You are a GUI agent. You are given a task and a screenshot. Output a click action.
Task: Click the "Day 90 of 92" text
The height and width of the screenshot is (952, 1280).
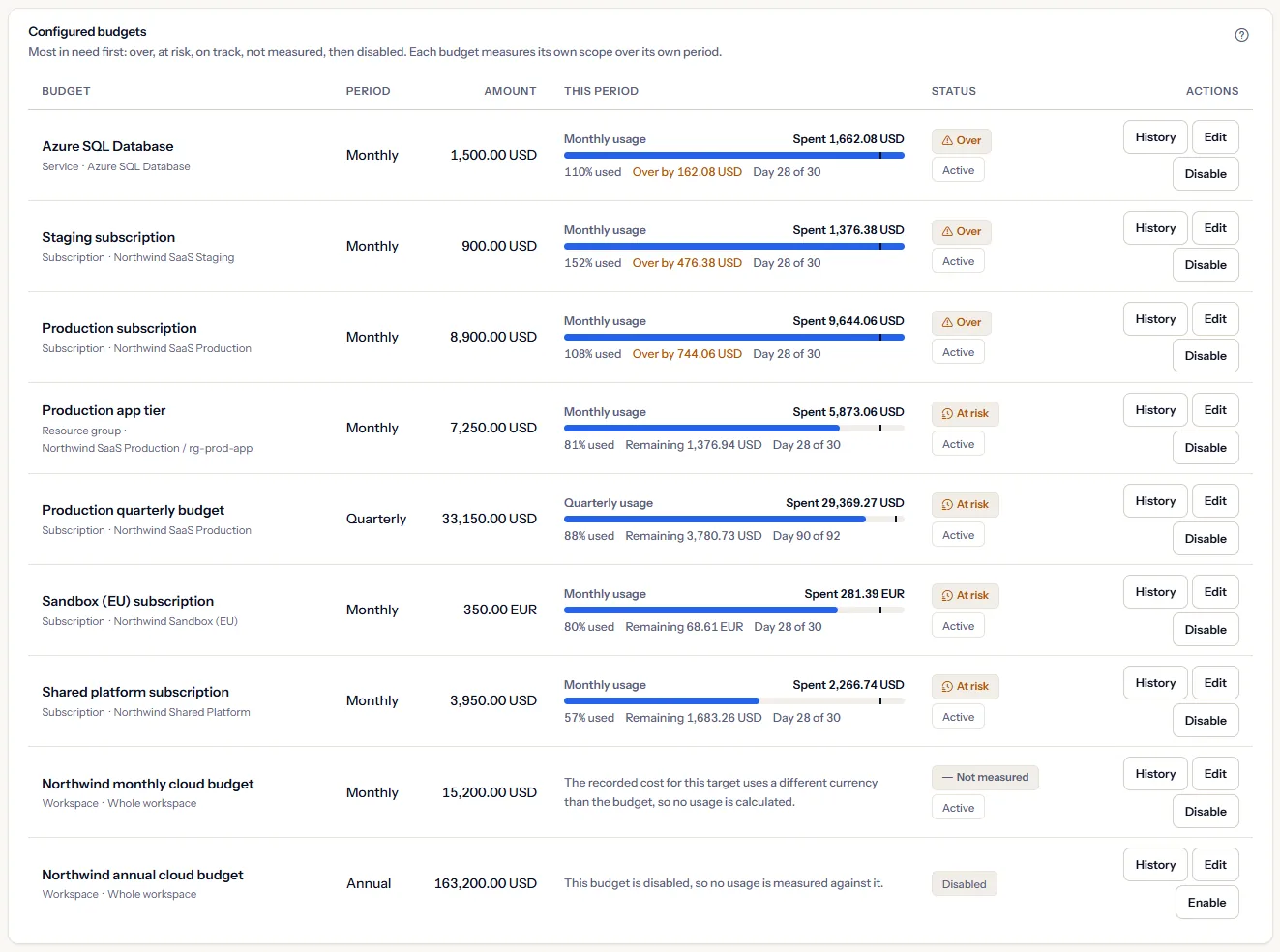pos(807,536)
